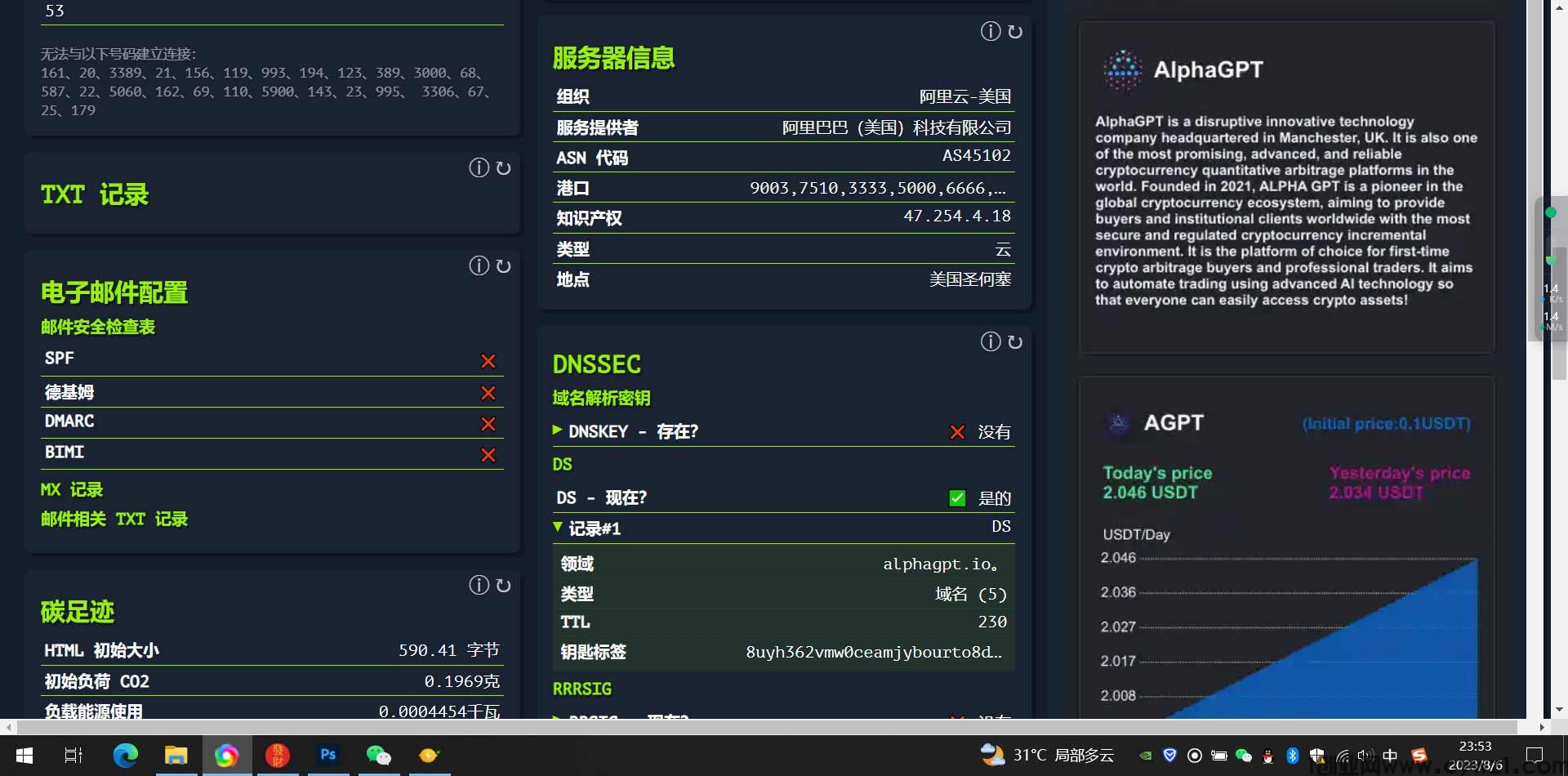Click the AGPT token icon

(x=1118, y=423)
